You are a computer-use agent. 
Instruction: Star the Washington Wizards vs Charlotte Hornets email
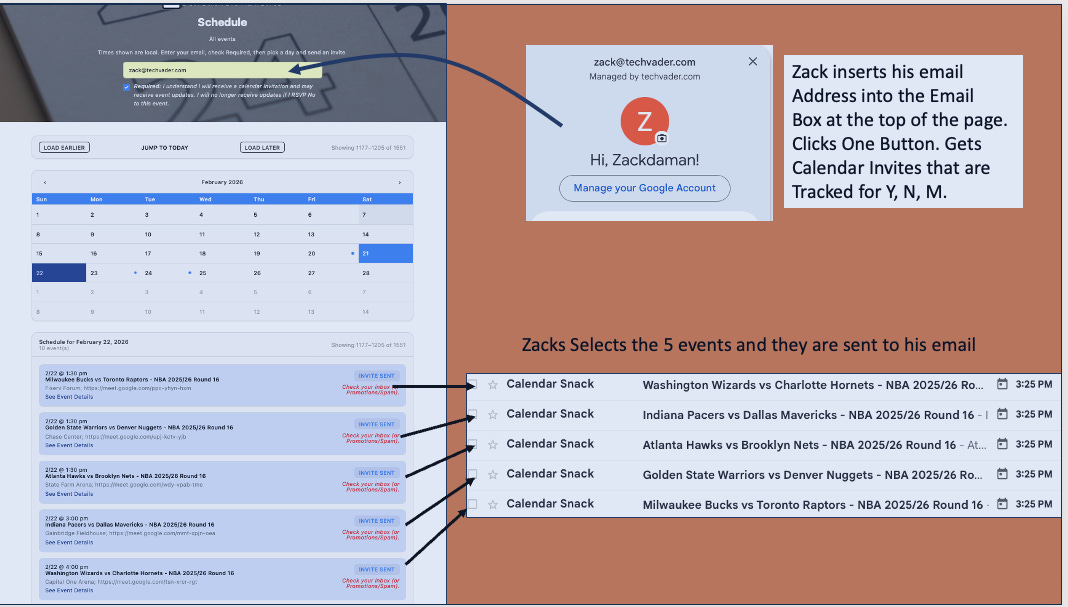[492, 385]
